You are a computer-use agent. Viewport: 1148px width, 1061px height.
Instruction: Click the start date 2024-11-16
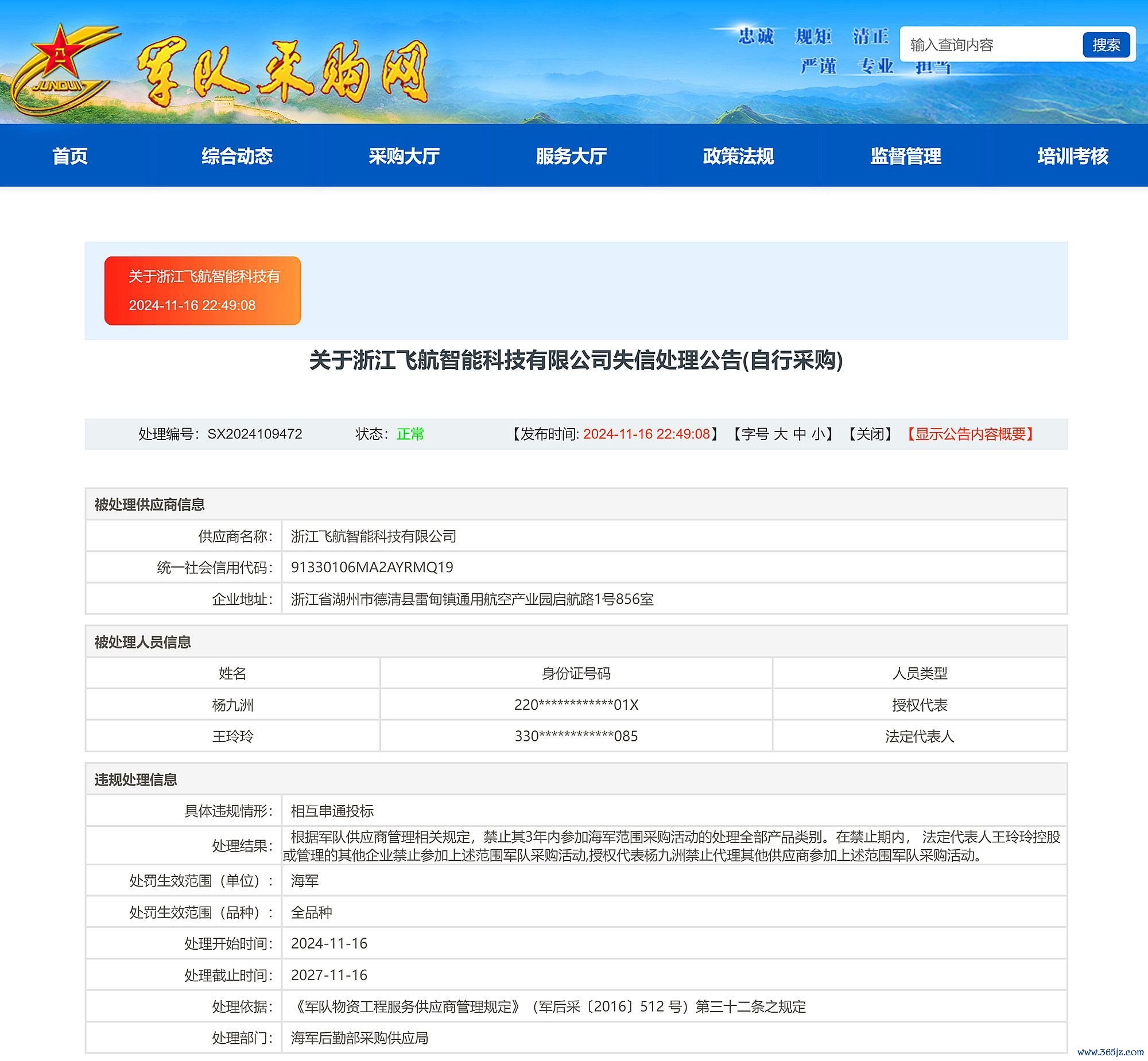[x=329, y=944]
